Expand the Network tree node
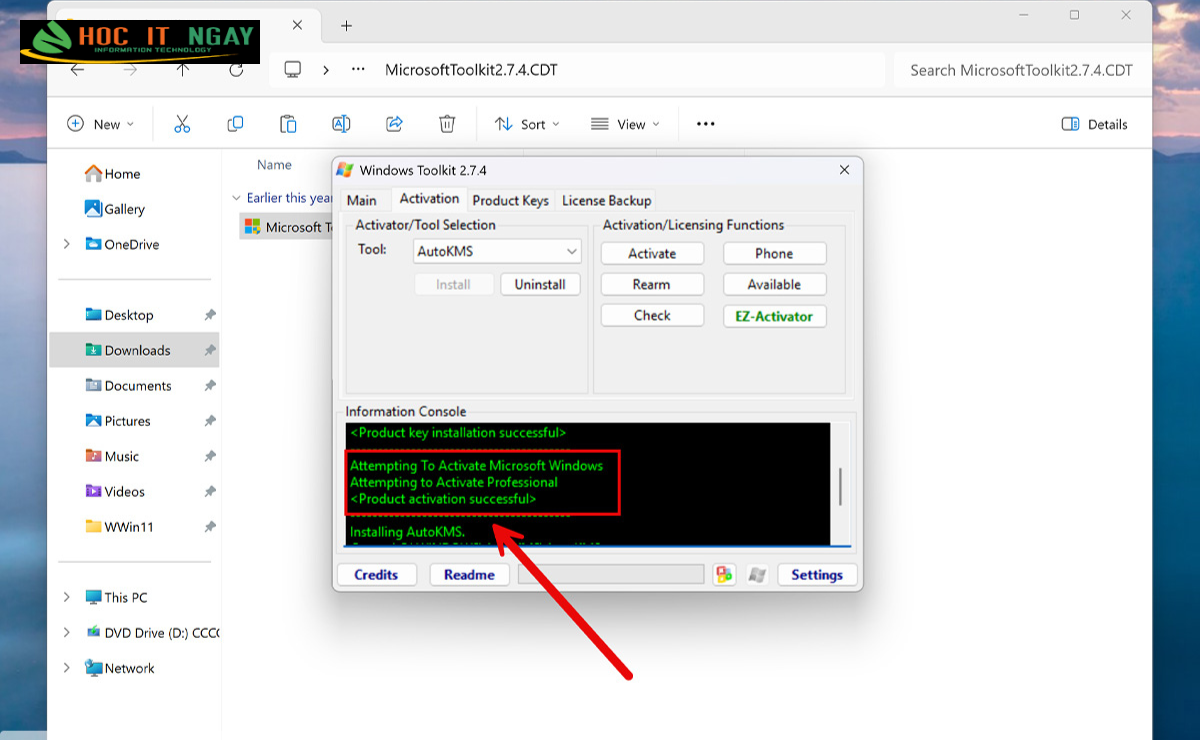 click(x=67, y=668)
